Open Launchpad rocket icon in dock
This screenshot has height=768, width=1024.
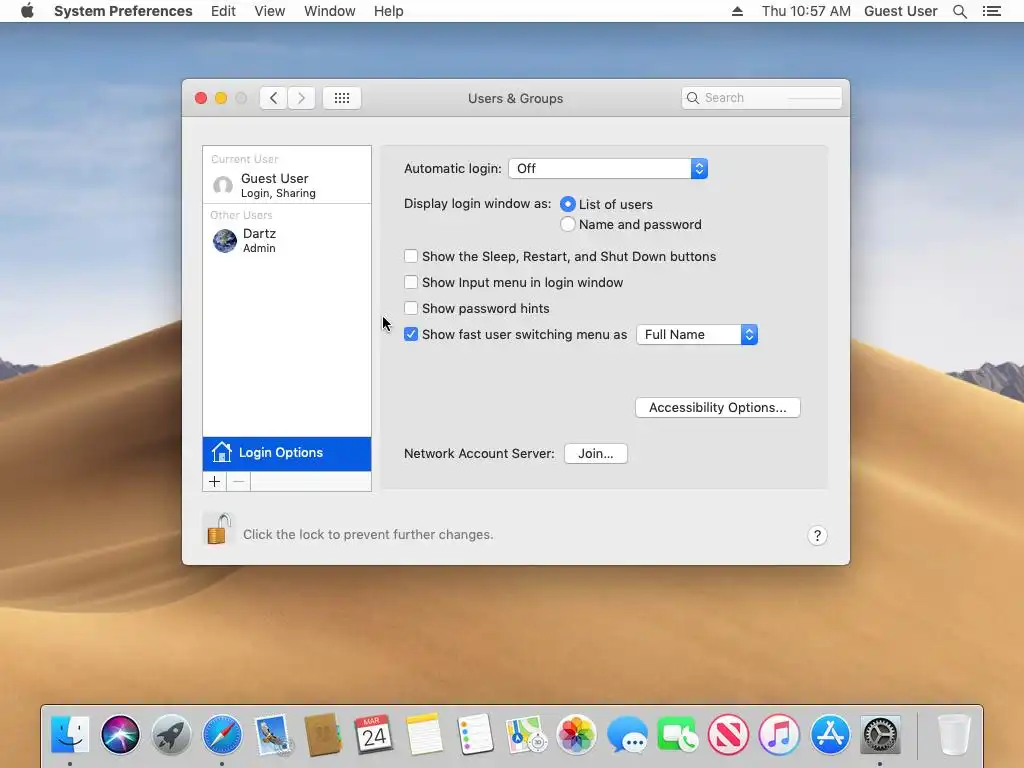171,734
